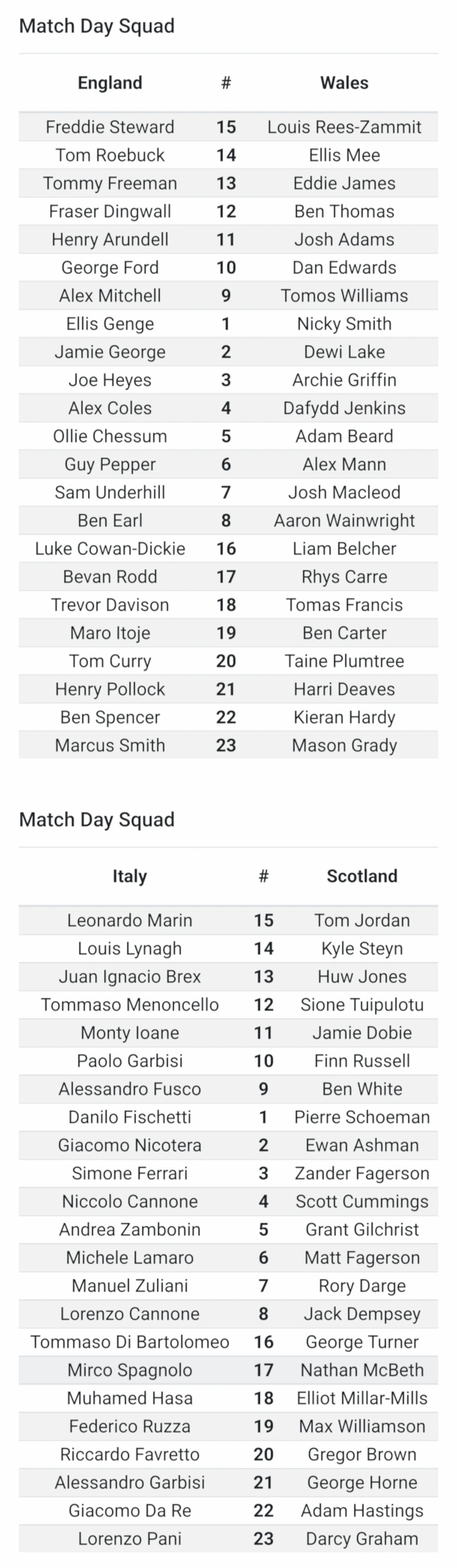Click the second Match Day Squad heading

[97, 819]
